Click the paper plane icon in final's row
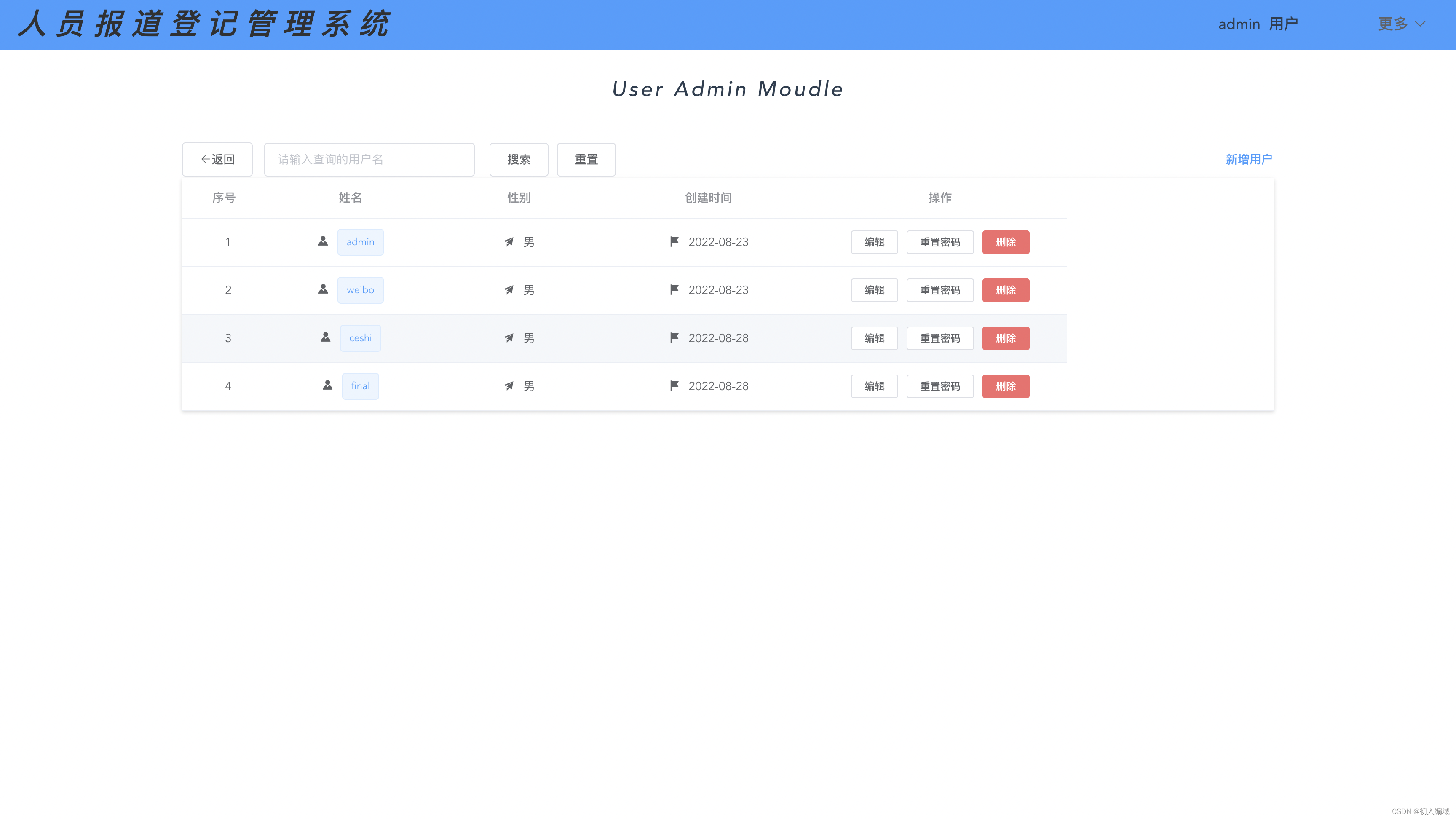 (x=508, y=385)
